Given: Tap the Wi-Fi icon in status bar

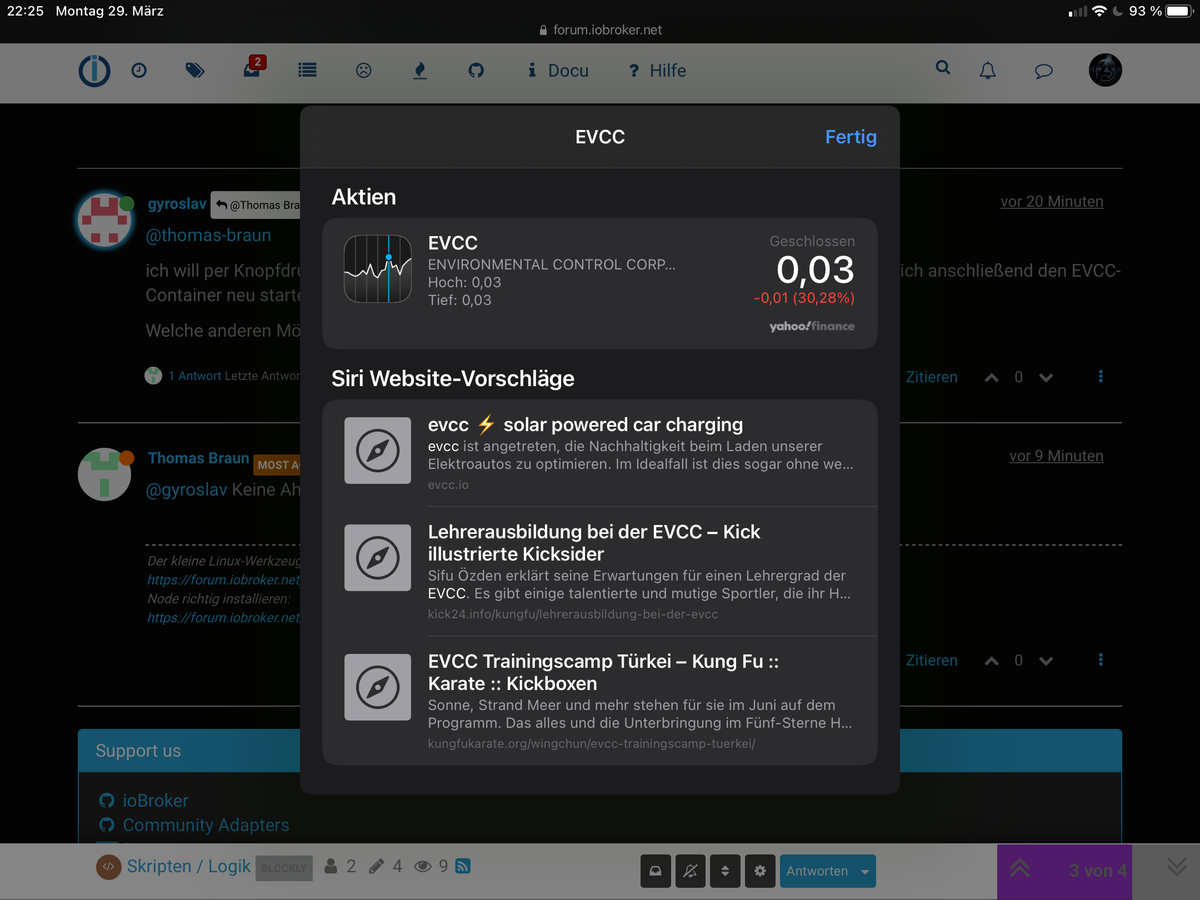Looking at the screenshot, I should tap(1098, 11).
